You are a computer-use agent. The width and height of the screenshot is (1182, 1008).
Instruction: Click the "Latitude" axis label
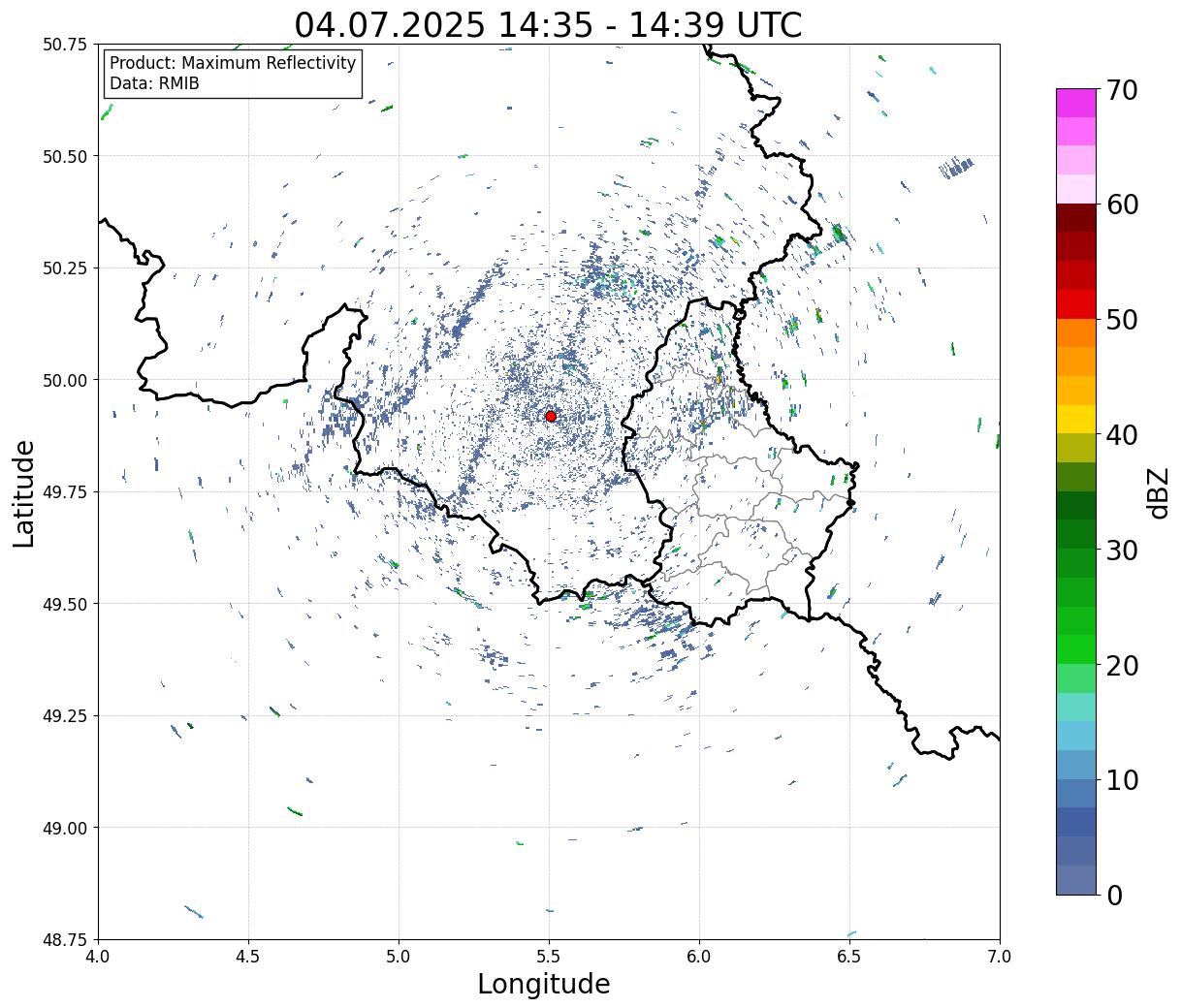pos(24,492)
